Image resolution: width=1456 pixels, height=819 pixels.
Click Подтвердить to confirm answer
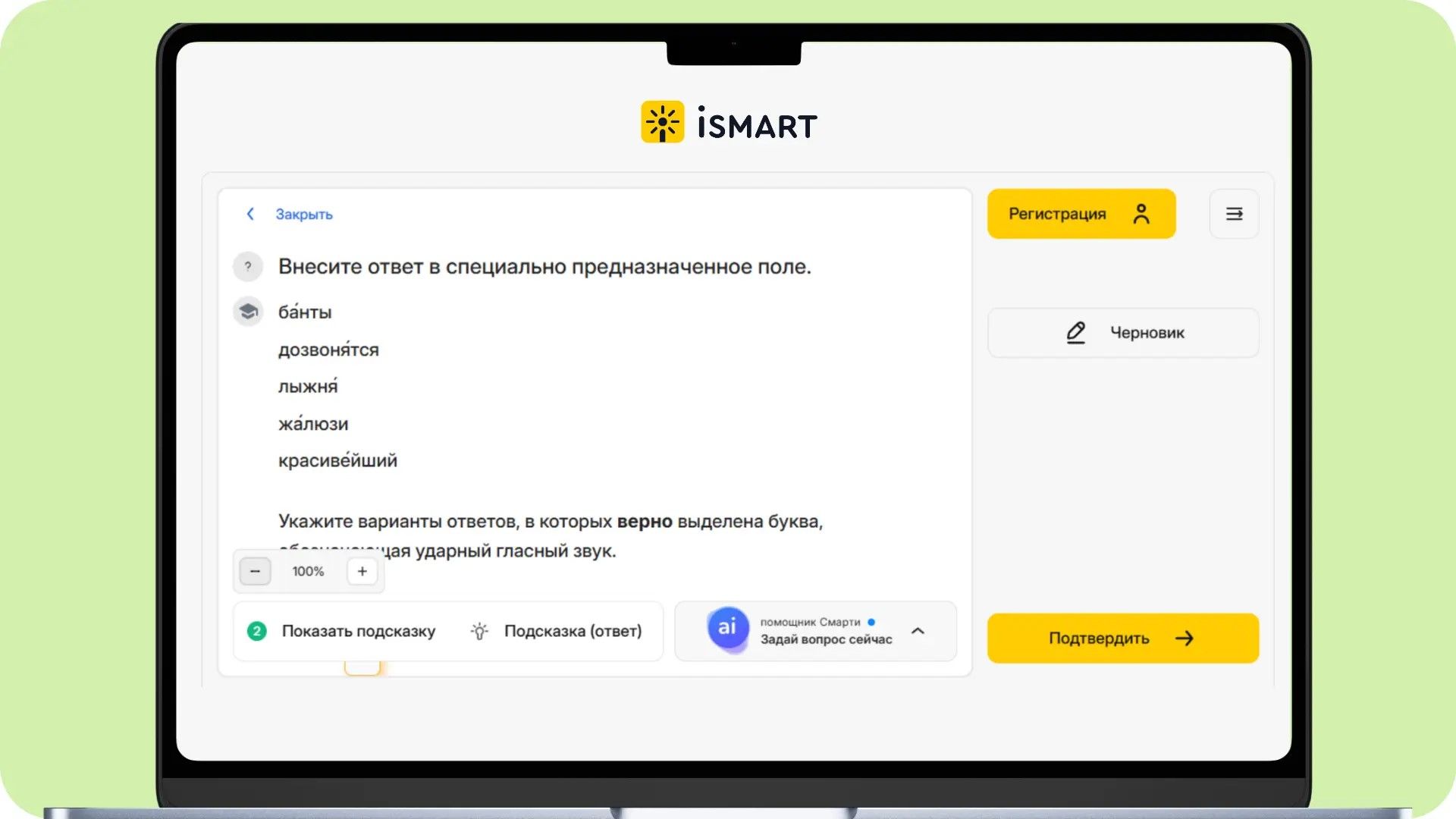pyautogui.click(x=1123, y=638)
